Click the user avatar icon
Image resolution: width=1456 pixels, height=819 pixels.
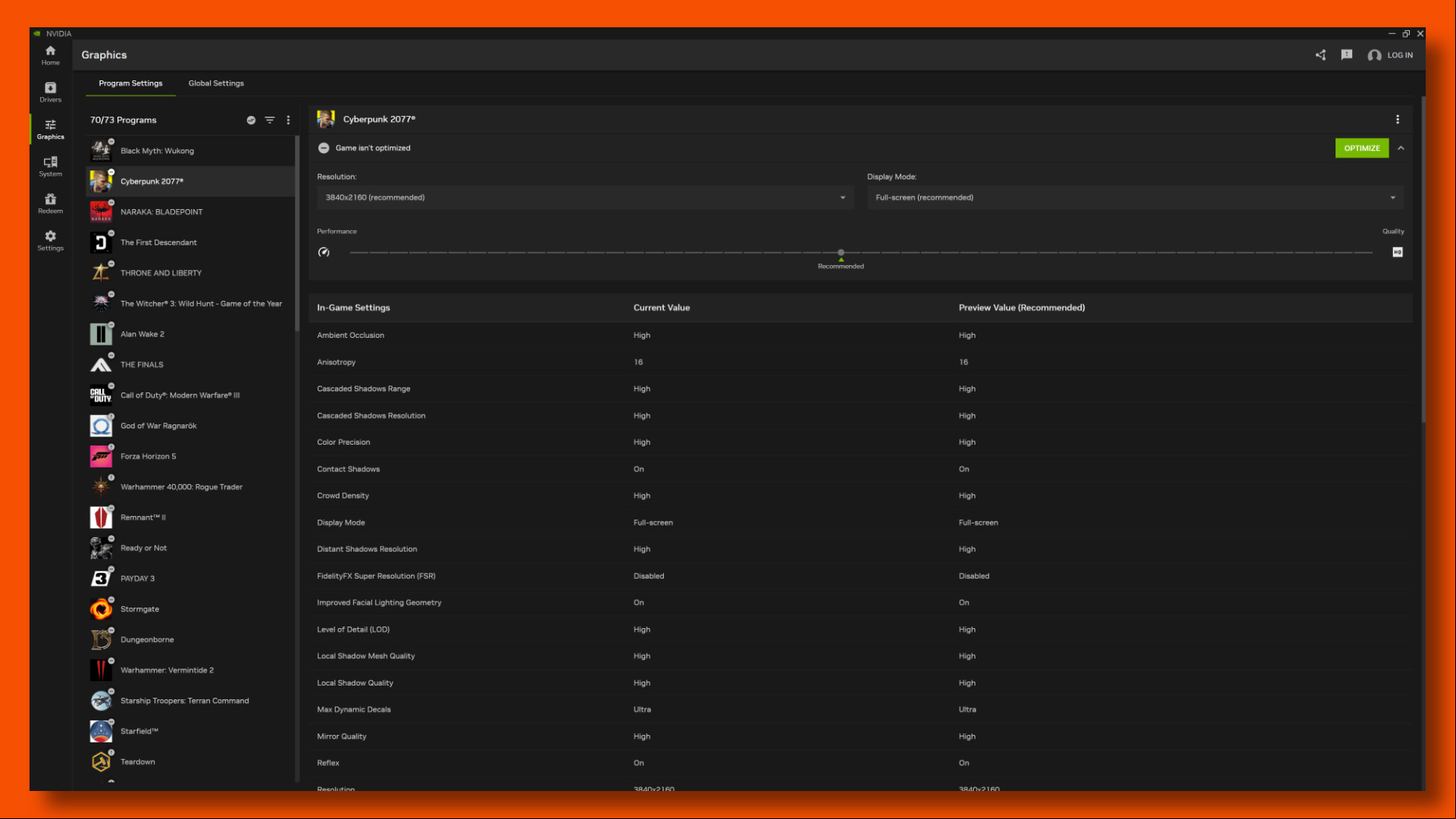1374,55
